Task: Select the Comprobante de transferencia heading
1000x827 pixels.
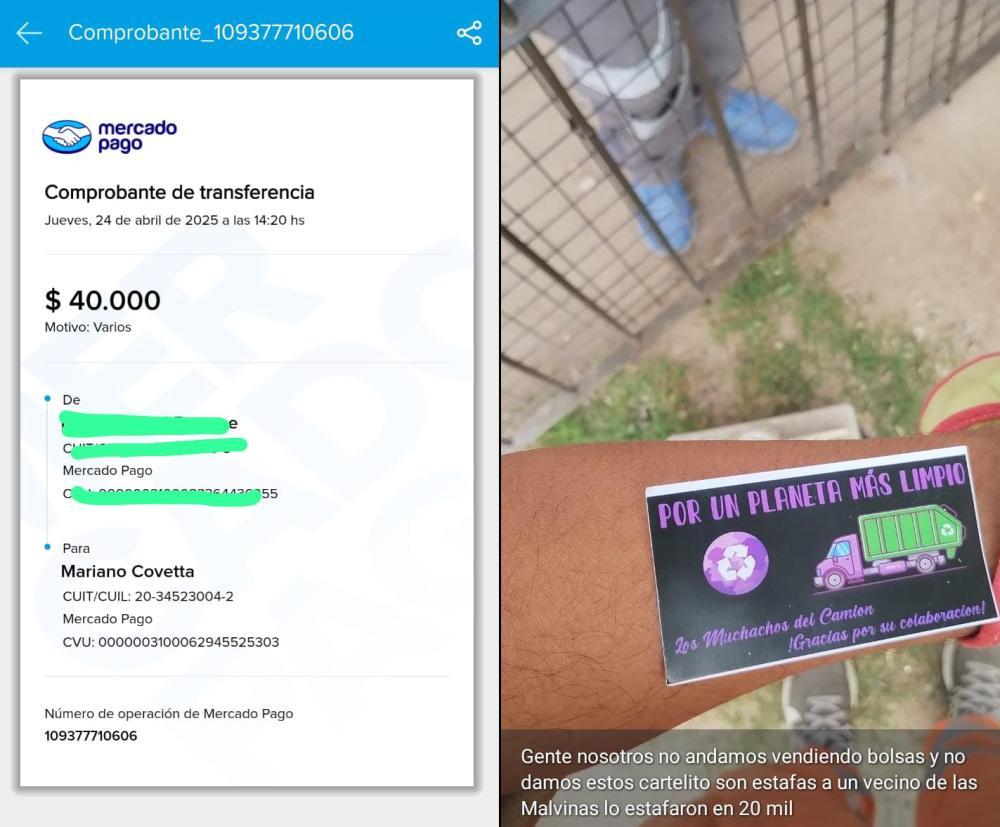Action: (x=179, y=192)
